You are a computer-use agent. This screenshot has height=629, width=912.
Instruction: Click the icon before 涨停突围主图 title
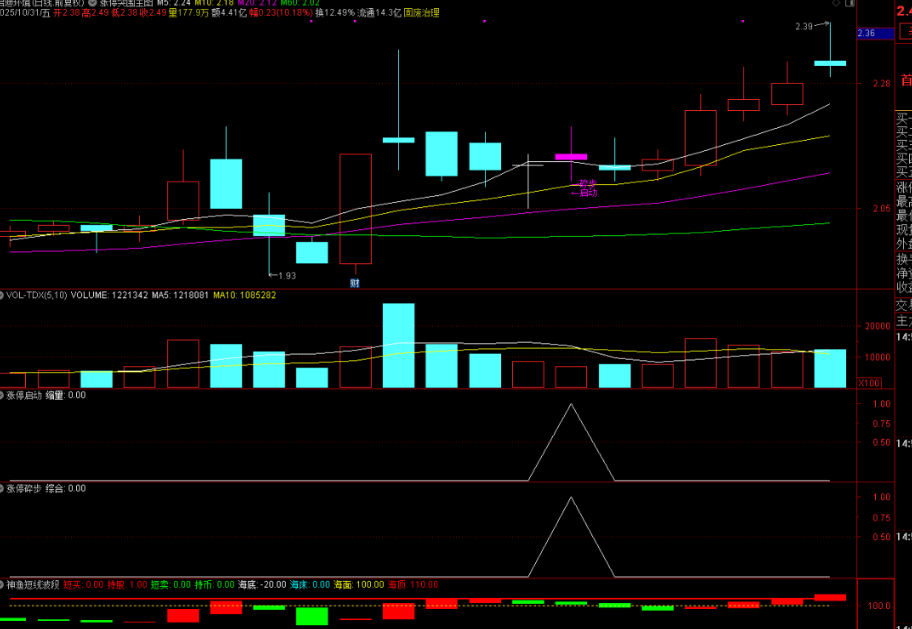(92, 4)
